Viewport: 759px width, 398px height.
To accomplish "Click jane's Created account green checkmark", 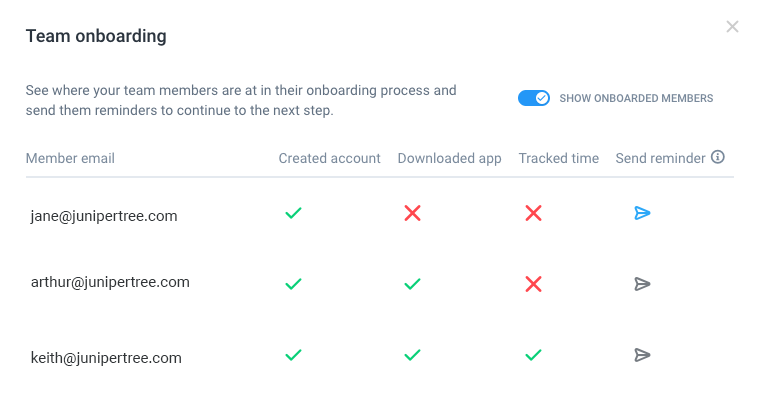I will (293, 213).
